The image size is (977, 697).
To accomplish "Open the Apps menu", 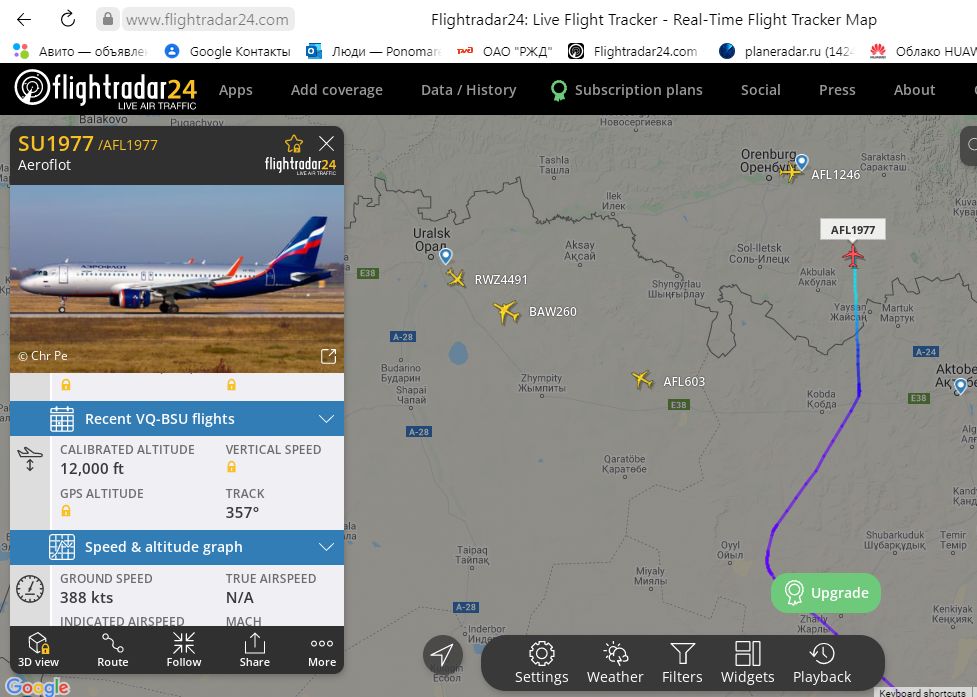I will pos(236,90).
